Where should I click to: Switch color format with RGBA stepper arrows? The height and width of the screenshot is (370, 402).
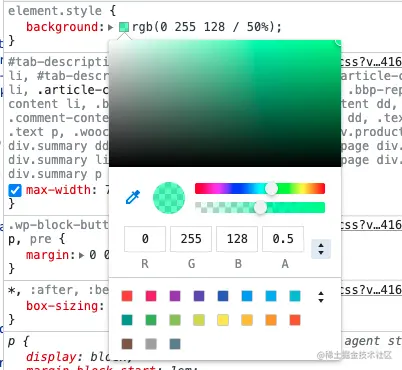click(321, 249)
